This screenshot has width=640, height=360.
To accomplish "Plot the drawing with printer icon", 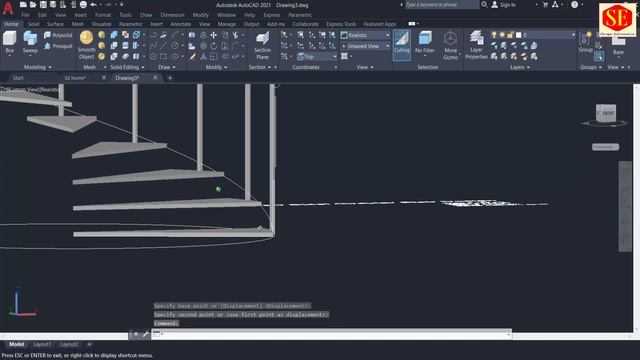I will click(x=83, y=5).
